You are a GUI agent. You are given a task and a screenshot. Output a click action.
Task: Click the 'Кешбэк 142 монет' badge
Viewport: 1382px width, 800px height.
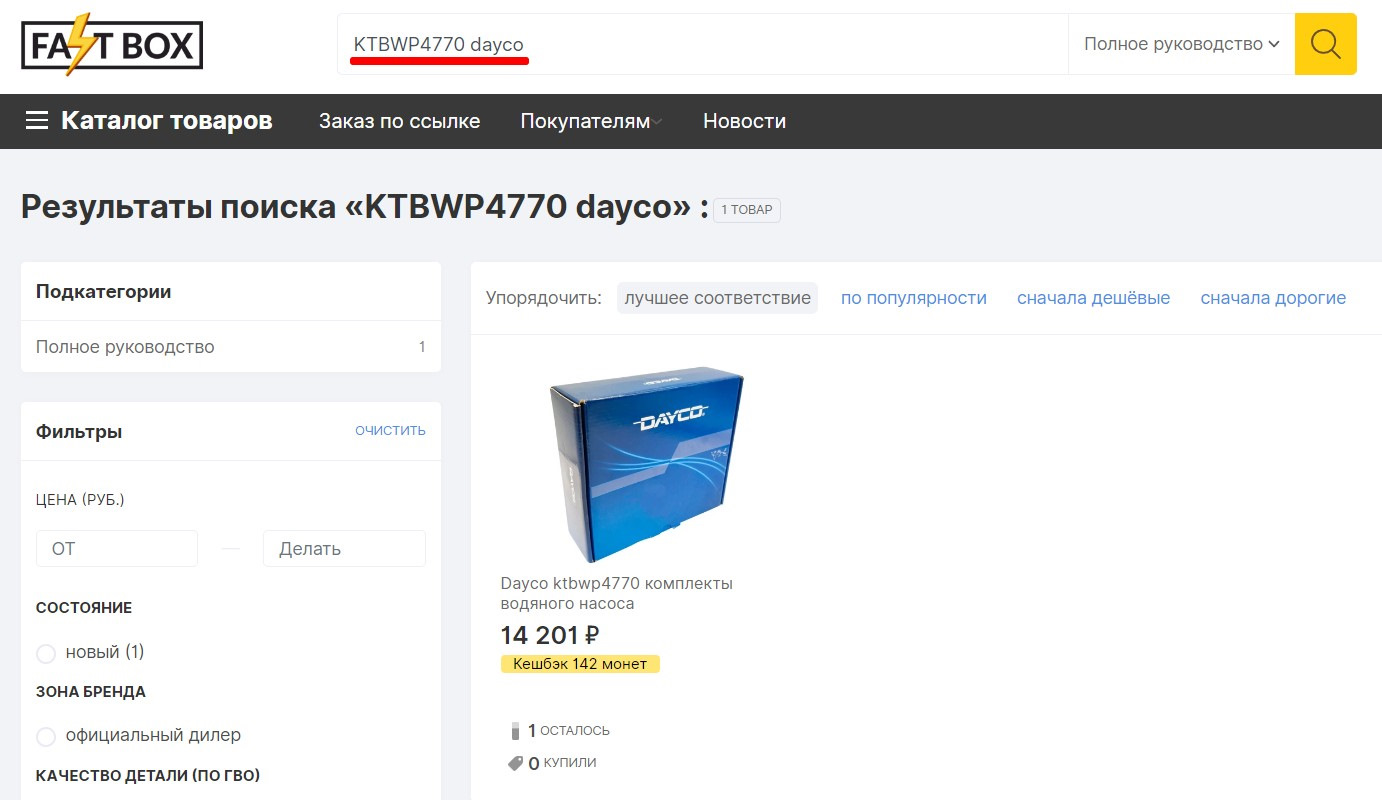click(580, 663)
